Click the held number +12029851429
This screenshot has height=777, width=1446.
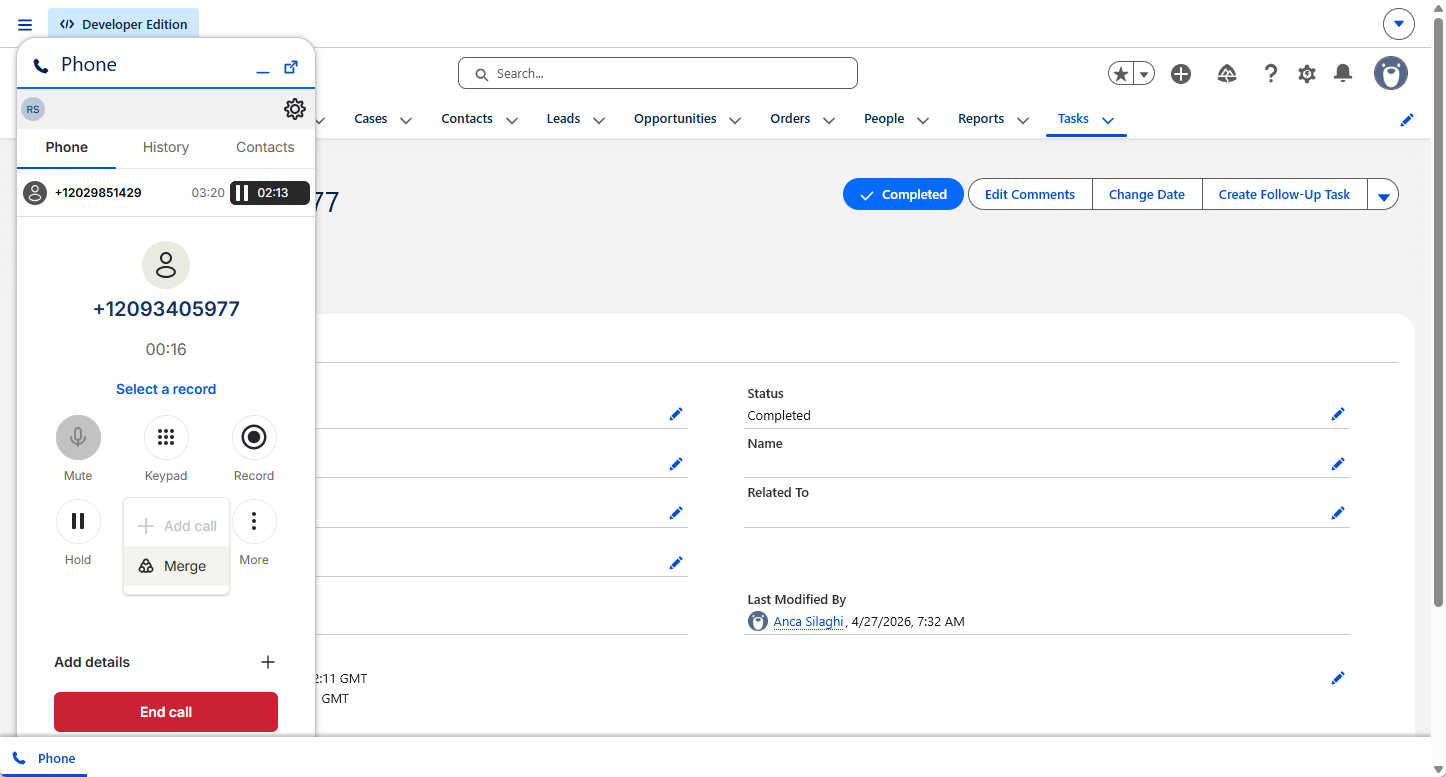coord(98,193)
